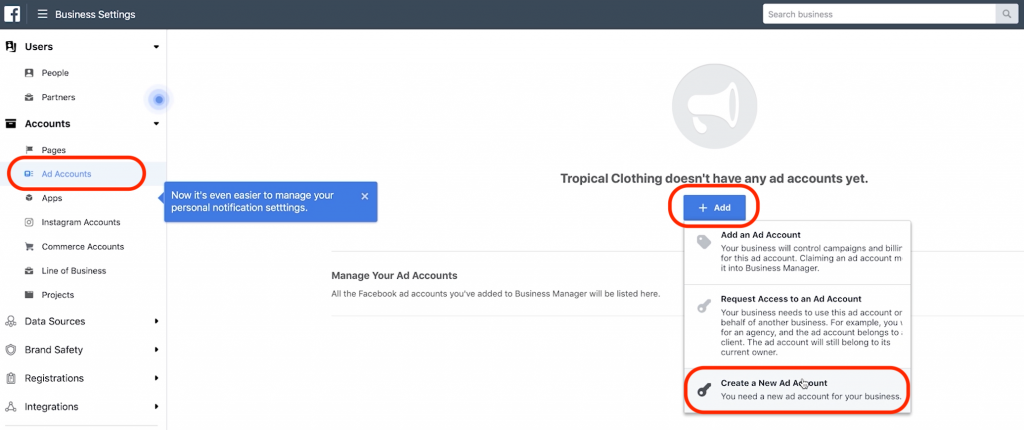Click the Instagram Accounts camera icon
This screenshot has width=1024, height=430.
pos(29,222)
